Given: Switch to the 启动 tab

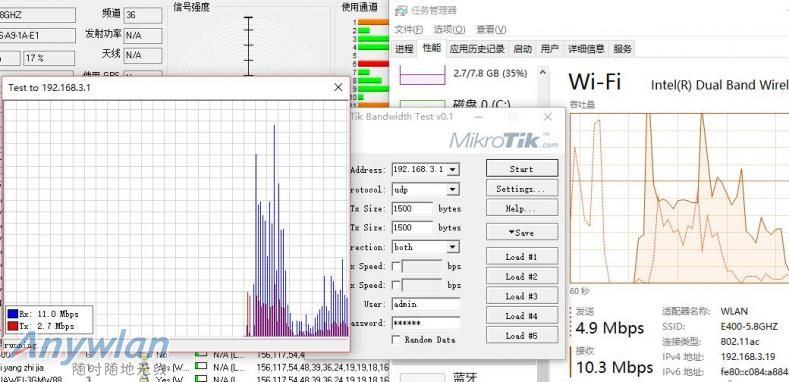Looking at the screenshot, I should point(522,49).
